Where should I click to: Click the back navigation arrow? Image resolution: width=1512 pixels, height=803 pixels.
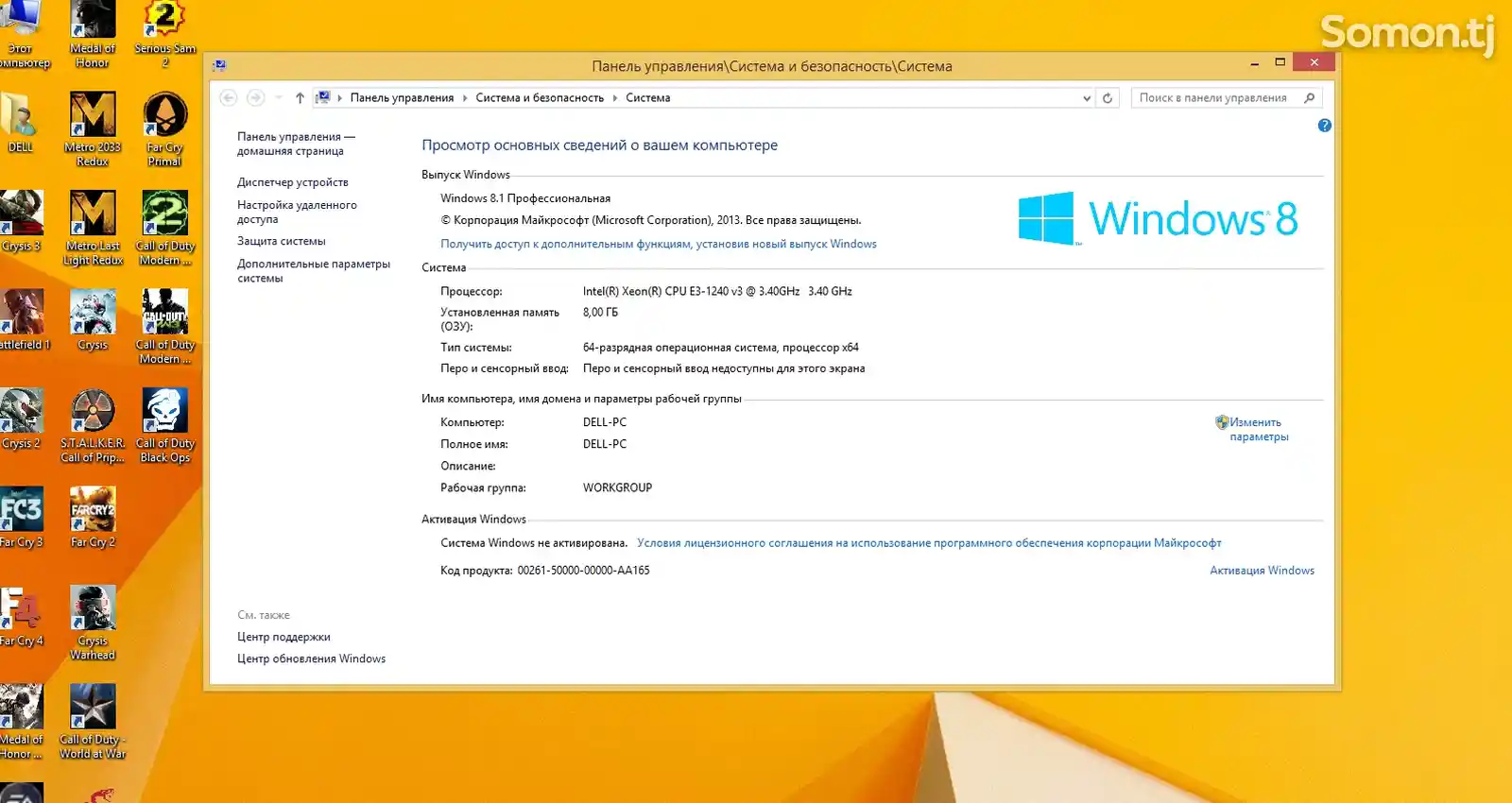pos(229,97)
